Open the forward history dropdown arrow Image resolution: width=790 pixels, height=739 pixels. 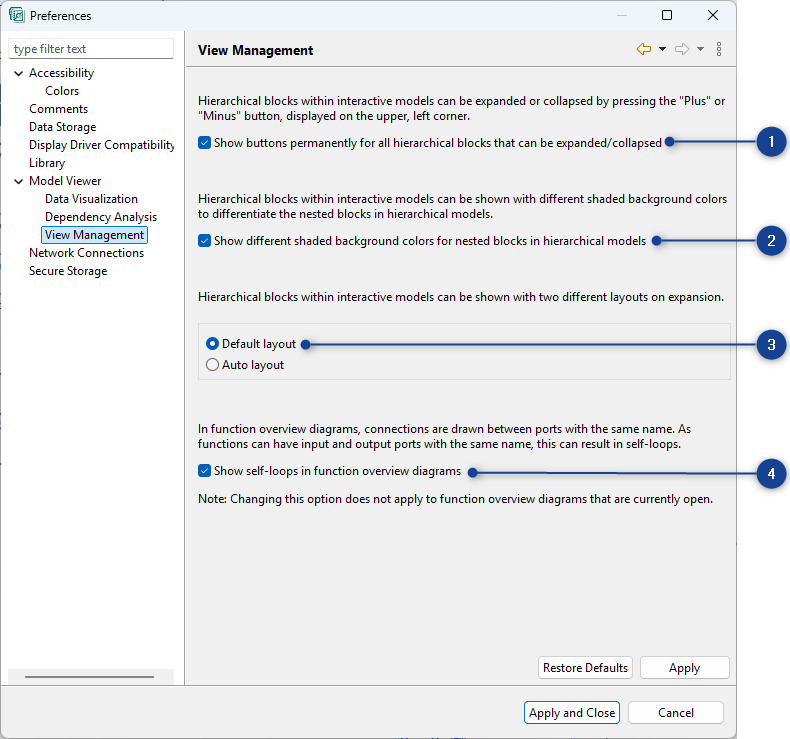point(700,49)
